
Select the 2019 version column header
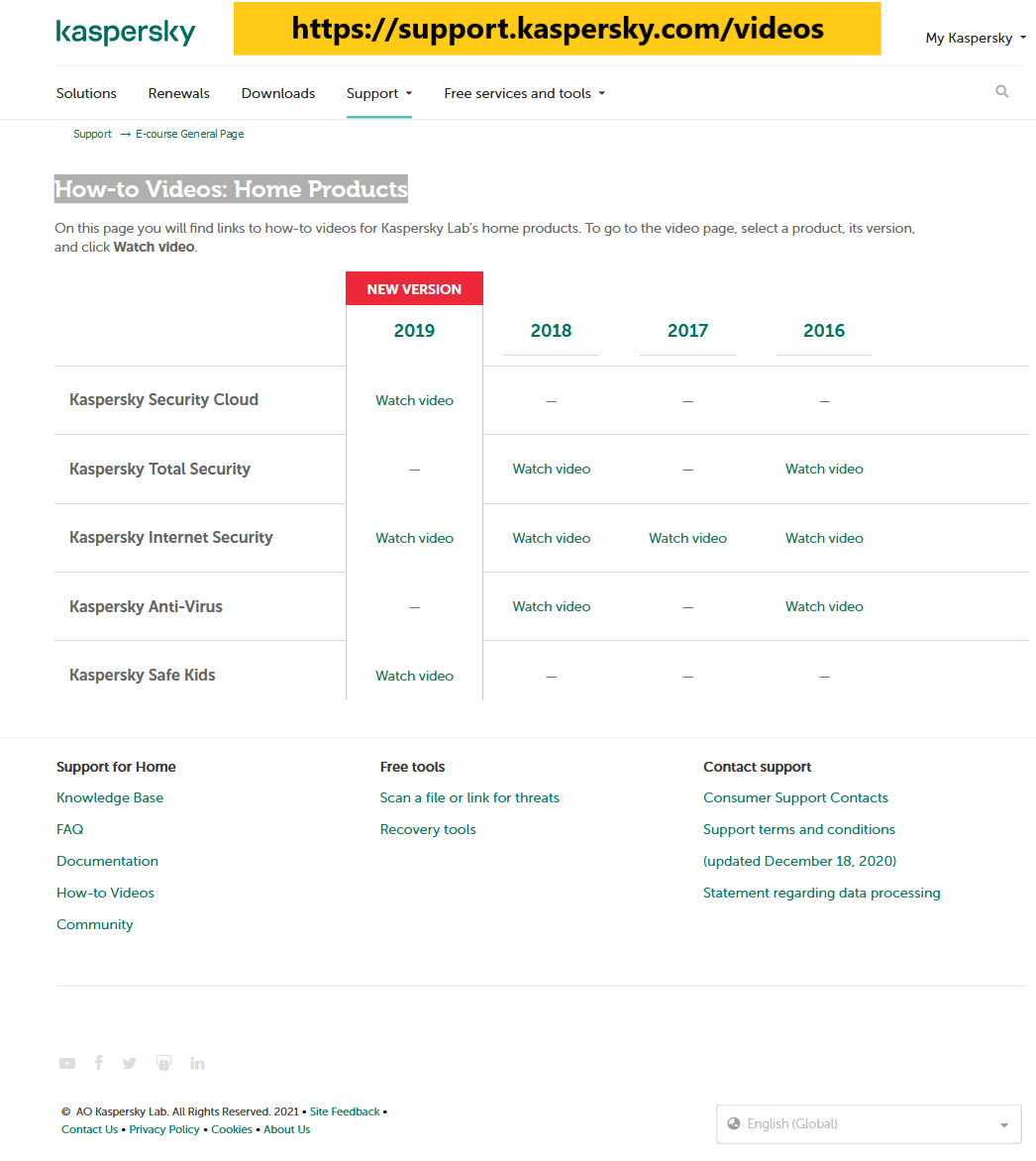coord(414,331)
